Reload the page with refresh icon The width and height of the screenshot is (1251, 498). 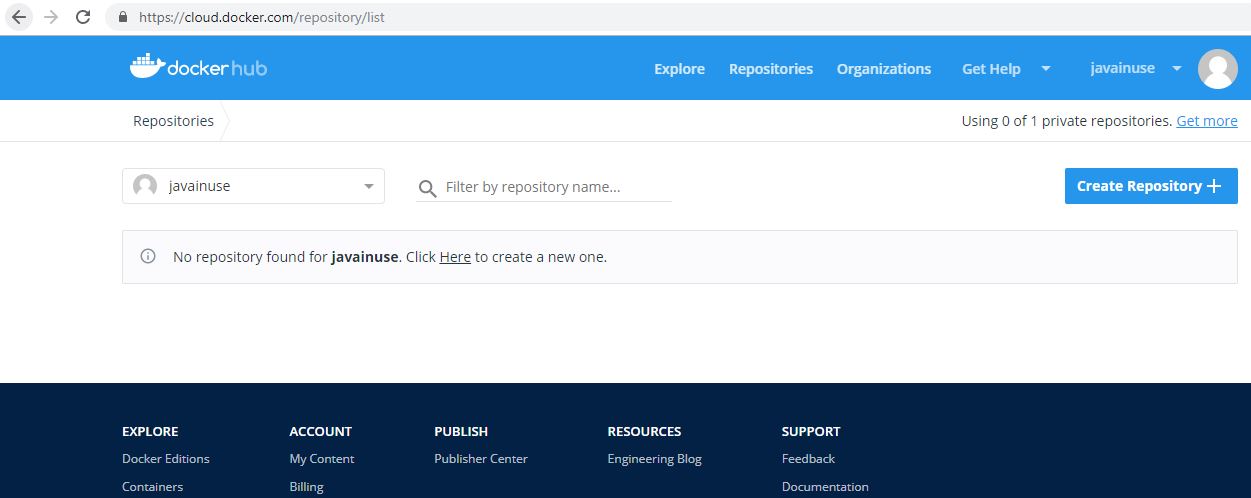pyautogui.click(x=83, y=17)
